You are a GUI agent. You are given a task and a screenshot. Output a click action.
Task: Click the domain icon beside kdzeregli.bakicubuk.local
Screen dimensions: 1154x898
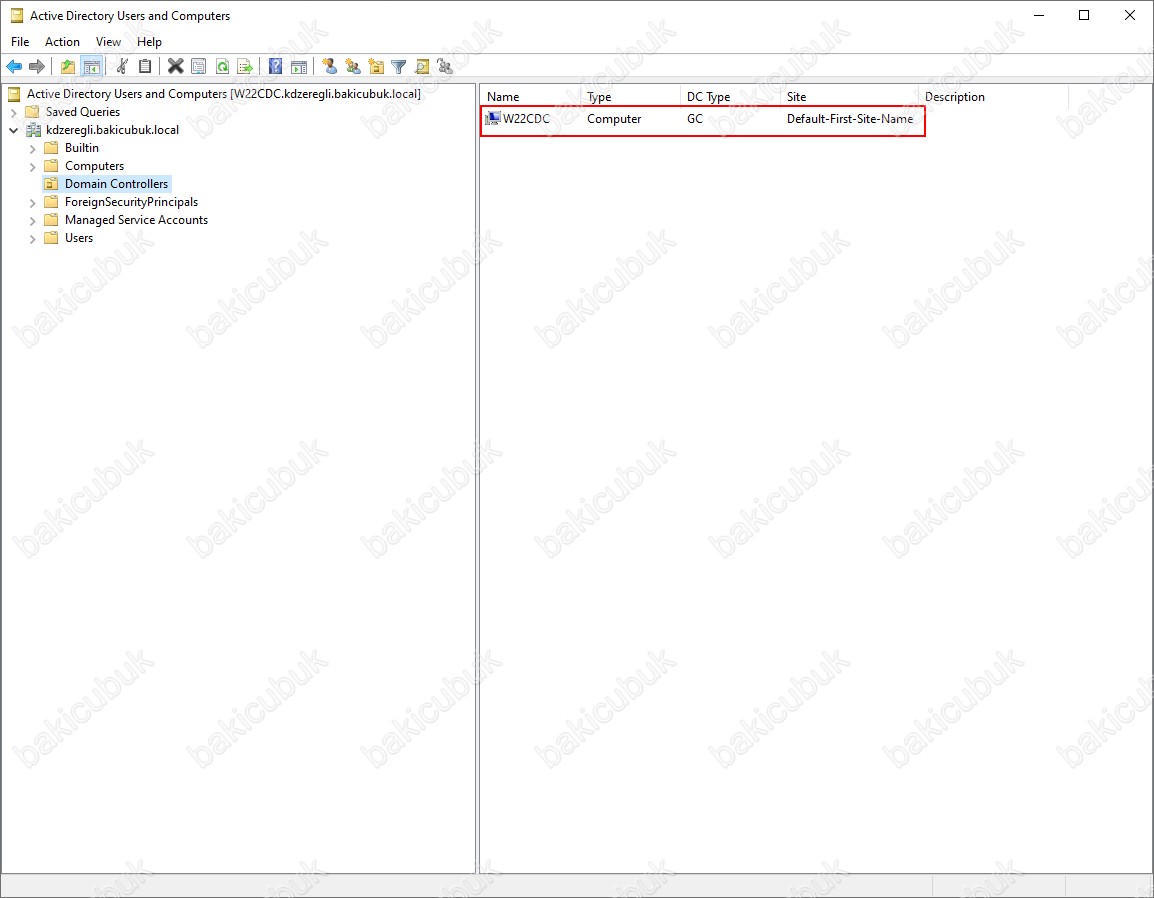coord(34,130)
